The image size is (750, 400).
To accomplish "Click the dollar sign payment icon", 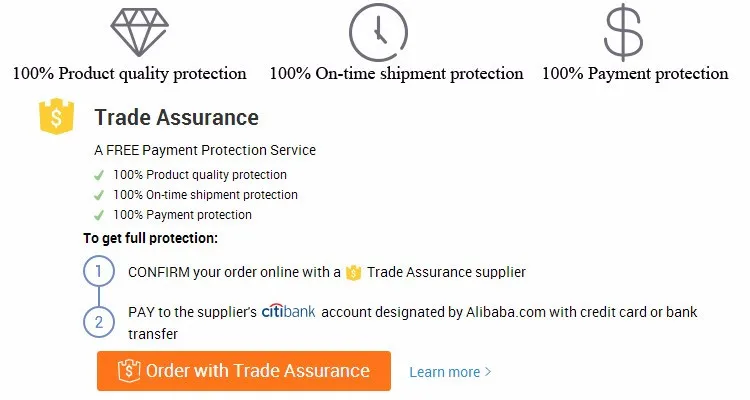I will pos(624,31).
